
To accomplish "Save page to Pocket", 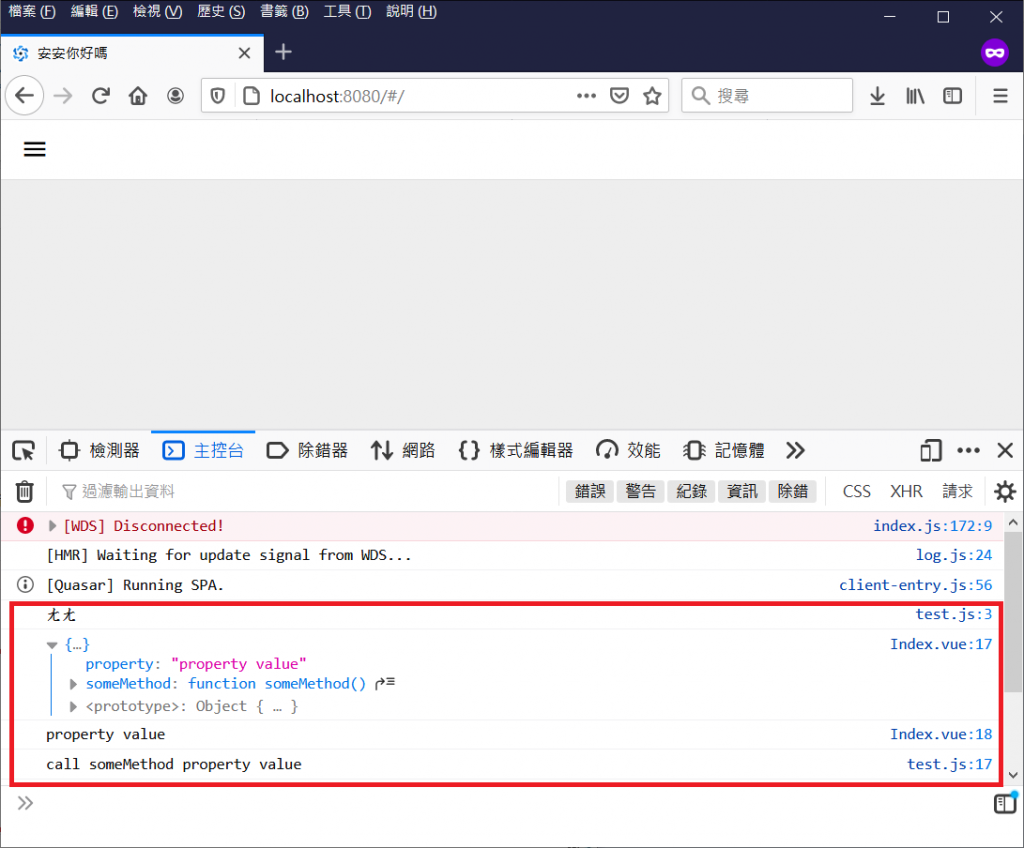I will tap(619, 96).
